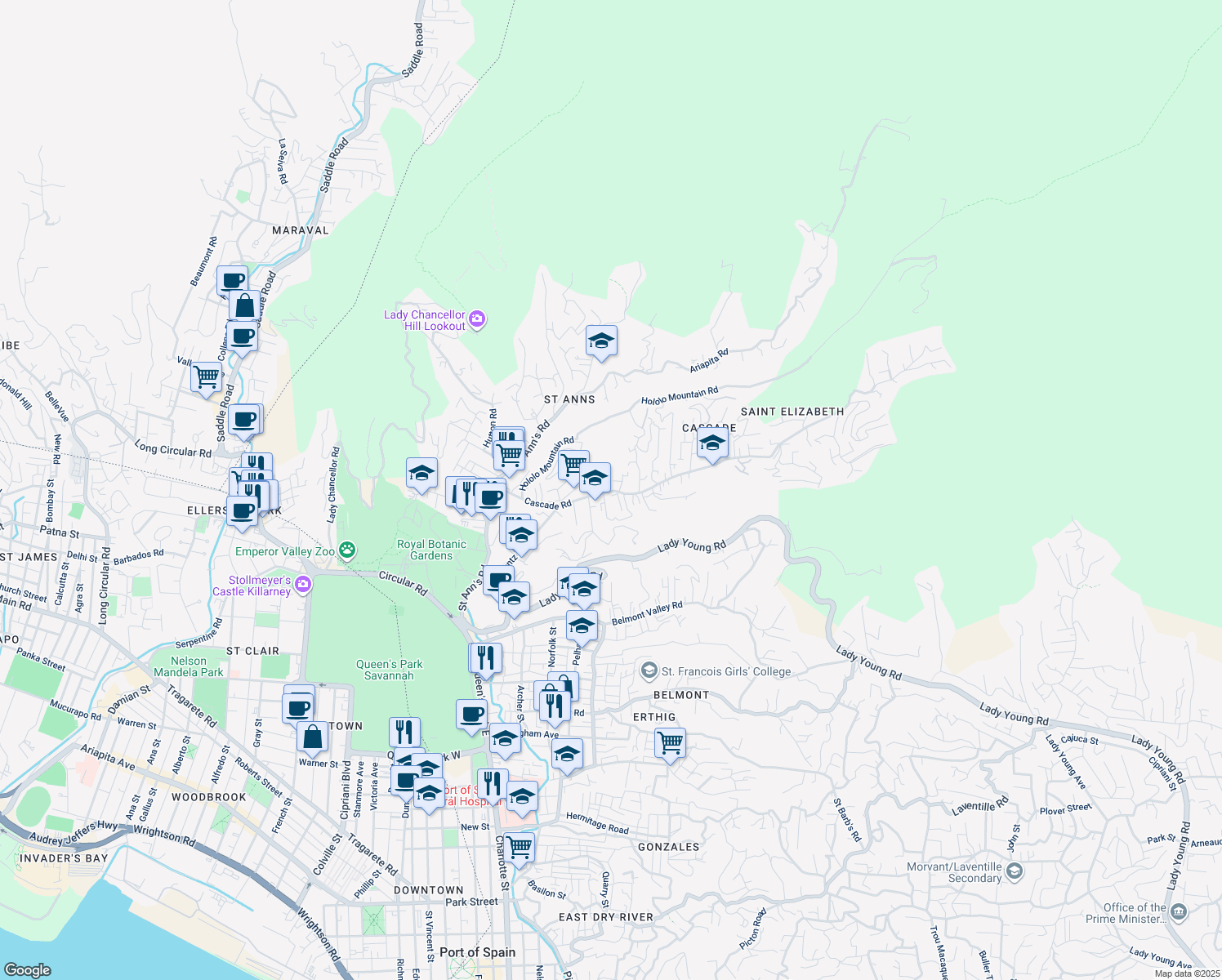Viewport: 1222px width, 980px height.
Task: Click the shopping cart marker near Erthig
Action: tap(670, 743)
